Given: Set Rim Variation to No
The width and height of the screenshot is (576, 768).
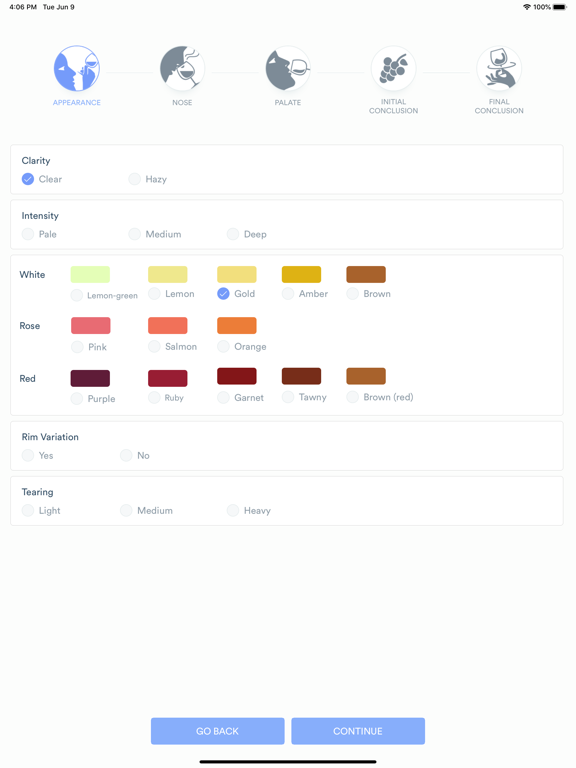Looking at the screenshot, I should pos(126,456).
